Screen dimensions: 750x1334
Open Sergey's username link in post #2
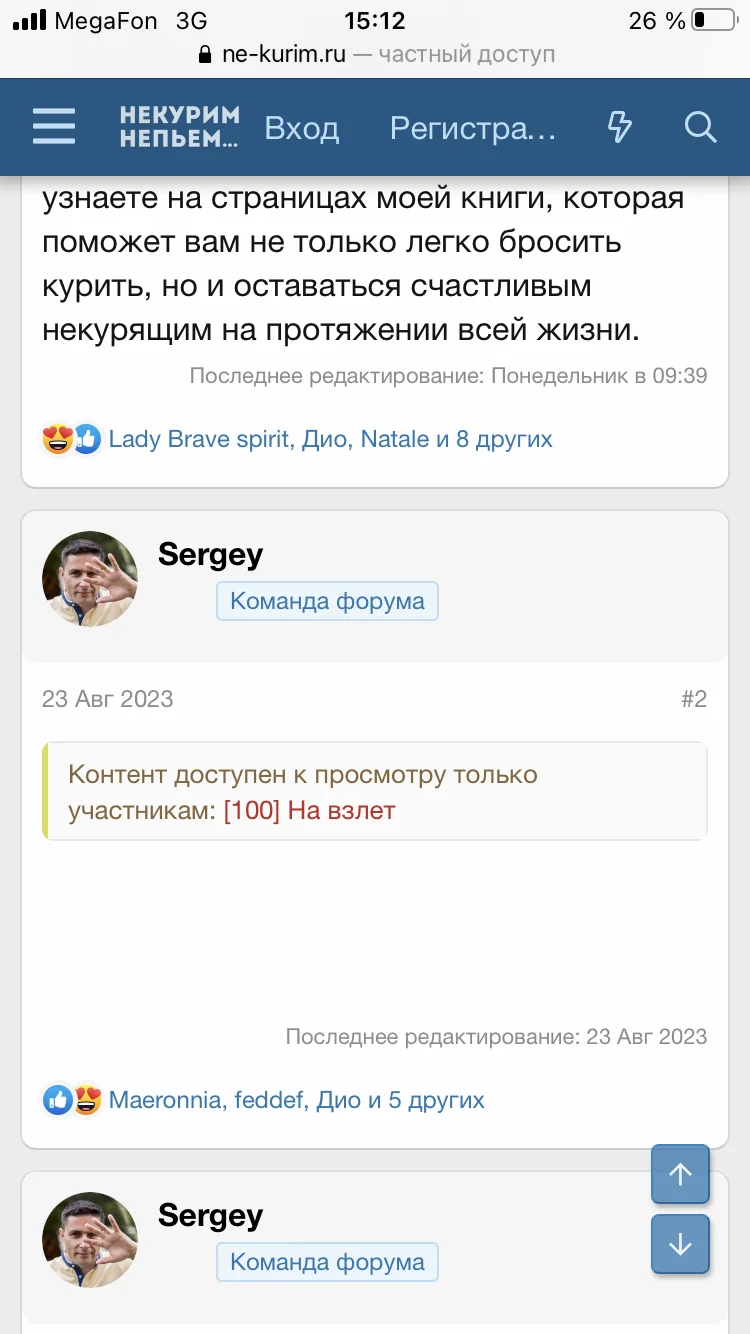[210, 554]
